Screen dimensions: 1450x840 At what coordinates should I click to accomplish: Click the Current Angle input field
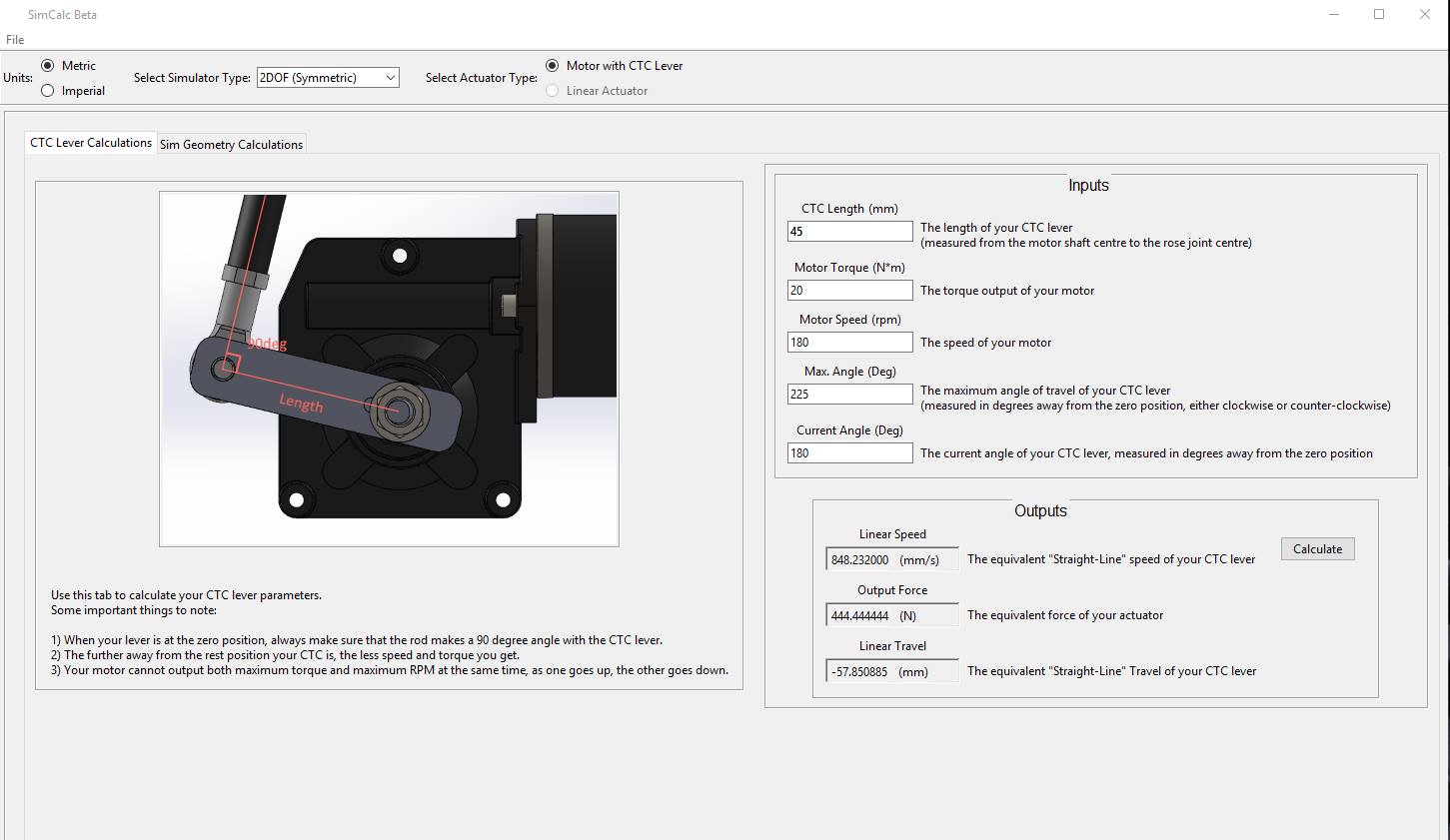(850, 452)
